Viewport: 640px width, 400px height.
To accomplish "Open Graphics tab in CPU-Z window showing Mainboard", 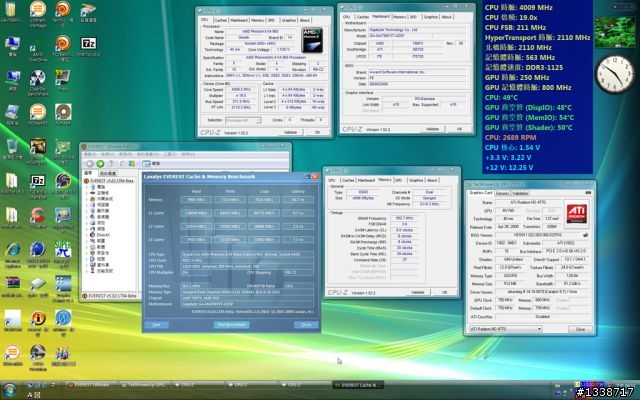I will 431,17.
